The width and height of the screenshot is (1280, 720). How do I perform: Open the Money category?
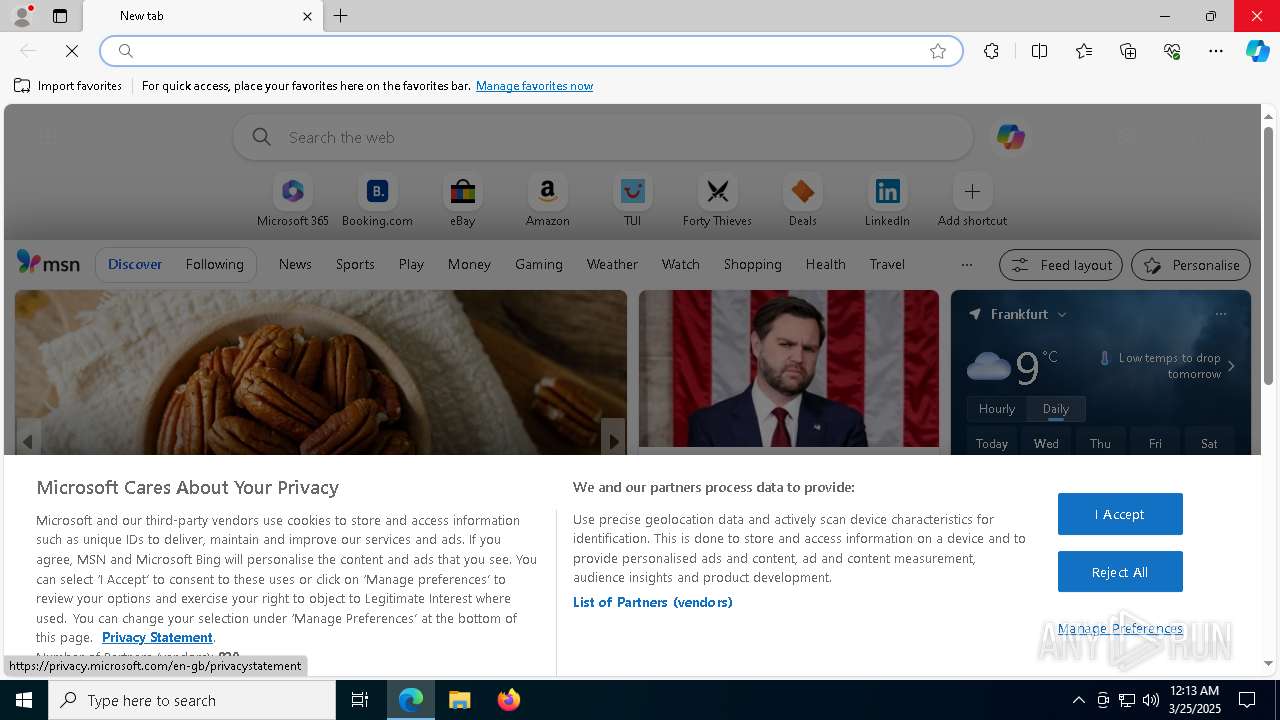point(469,264)
